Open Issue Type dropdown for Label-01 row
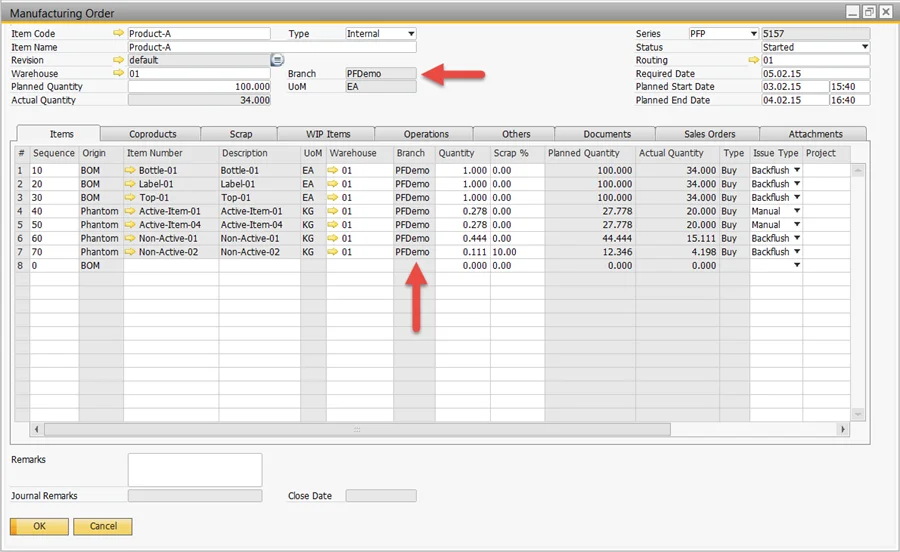Viewport: 900px width, 552px height. [x=797, y=184]
